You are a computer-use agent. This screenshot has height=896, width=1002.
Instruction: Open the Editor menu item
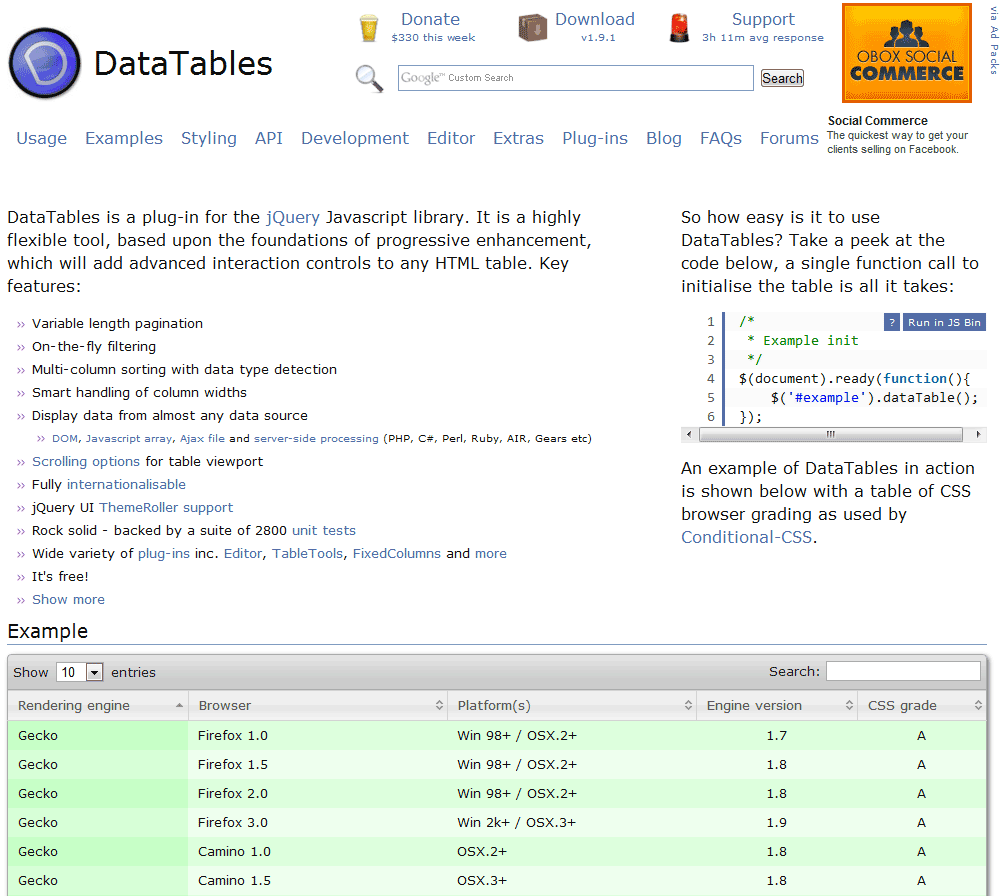[x=451, y=139]
